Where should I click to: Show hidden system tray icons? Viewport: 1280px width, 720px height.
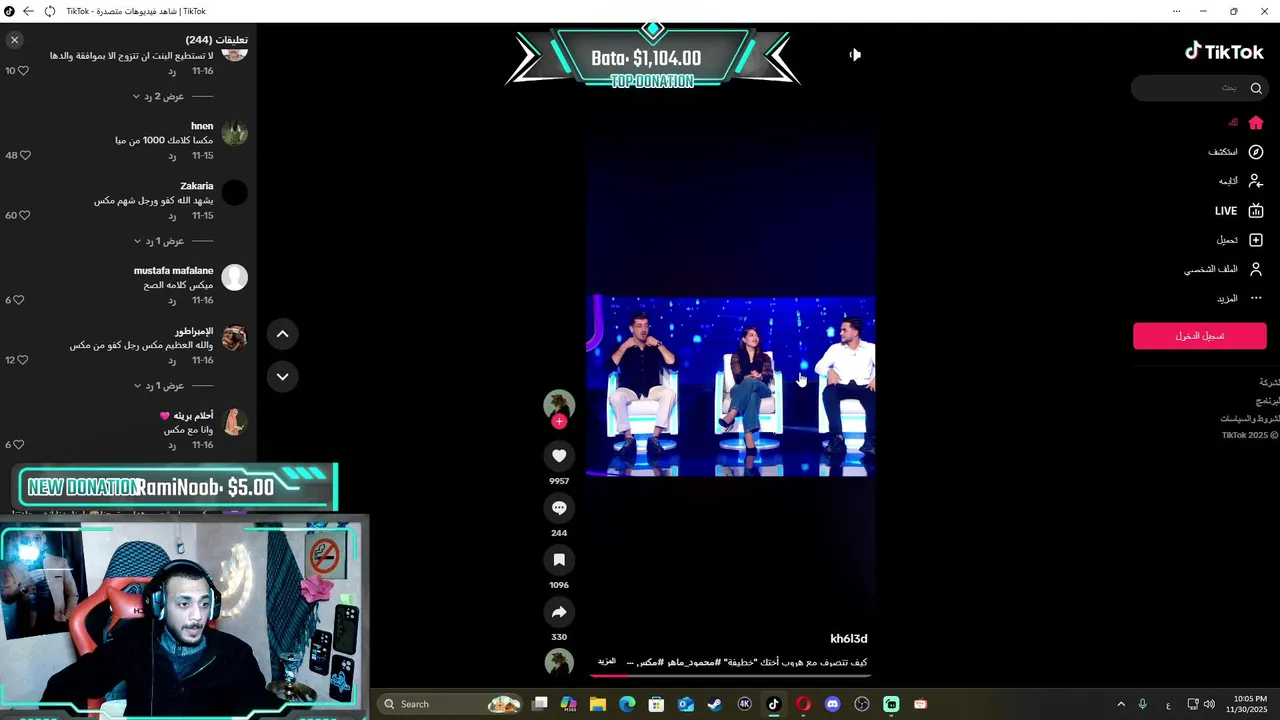click(1121, 704)
